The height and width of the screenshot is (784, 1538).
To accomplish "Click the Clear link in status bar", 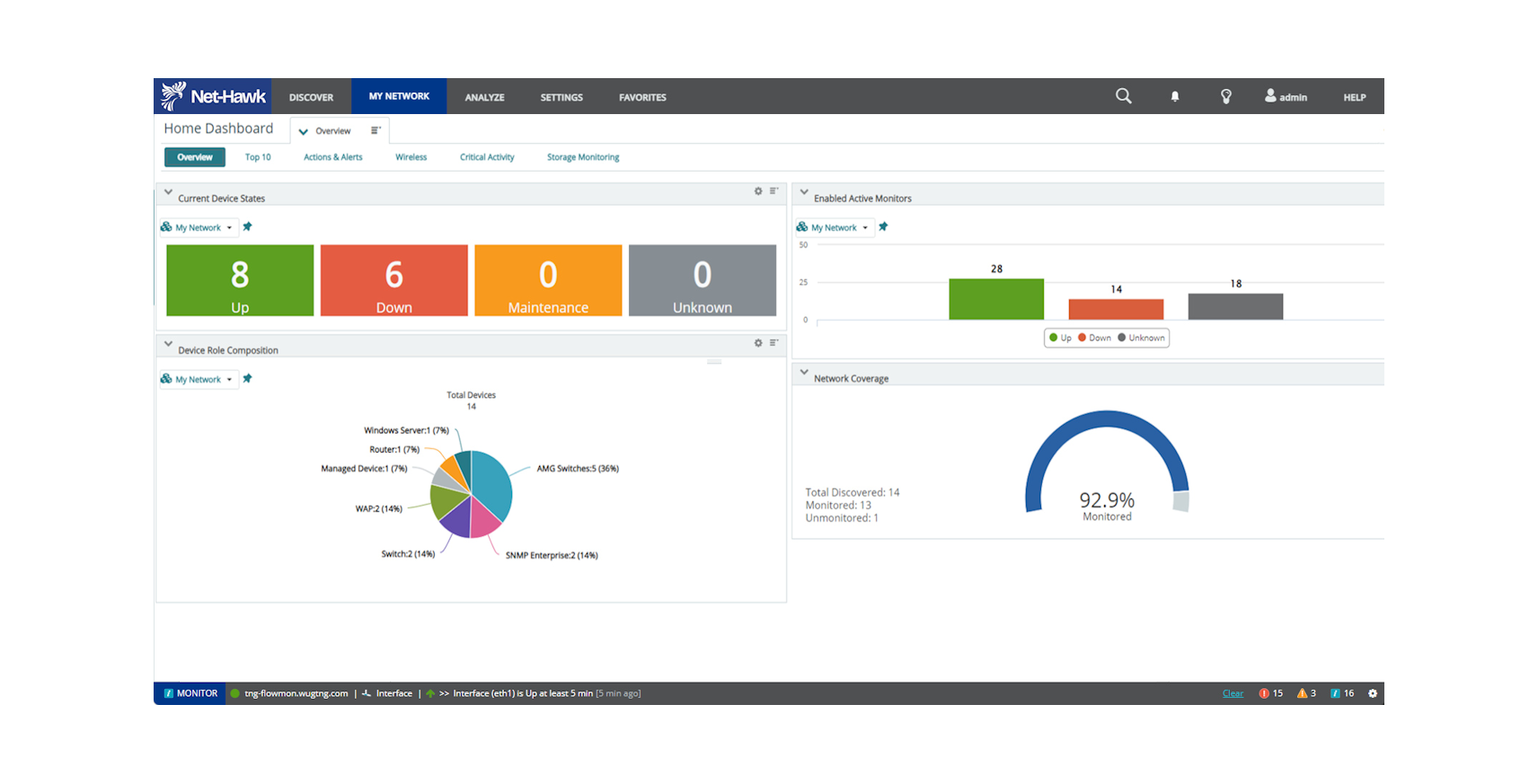I will 1233,693.
